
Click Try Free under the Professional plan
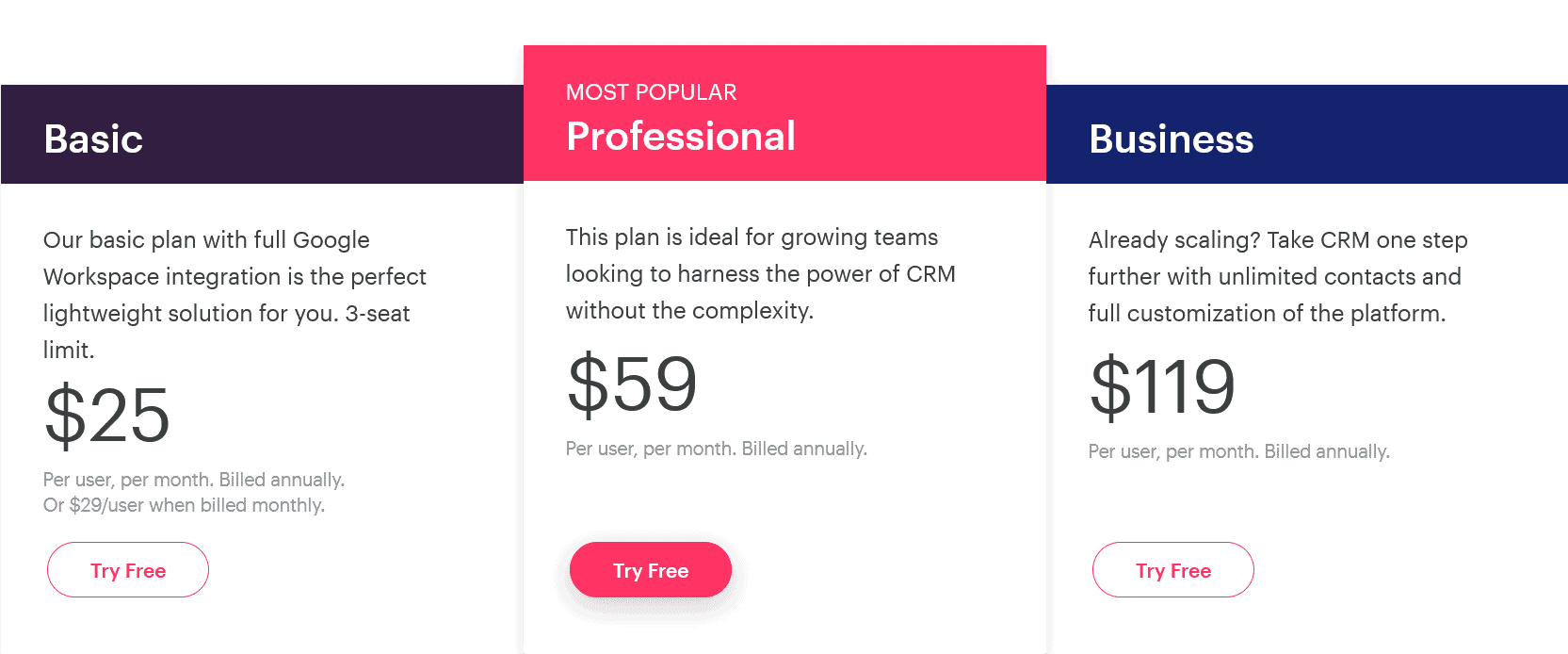click(x=650, y=570)
